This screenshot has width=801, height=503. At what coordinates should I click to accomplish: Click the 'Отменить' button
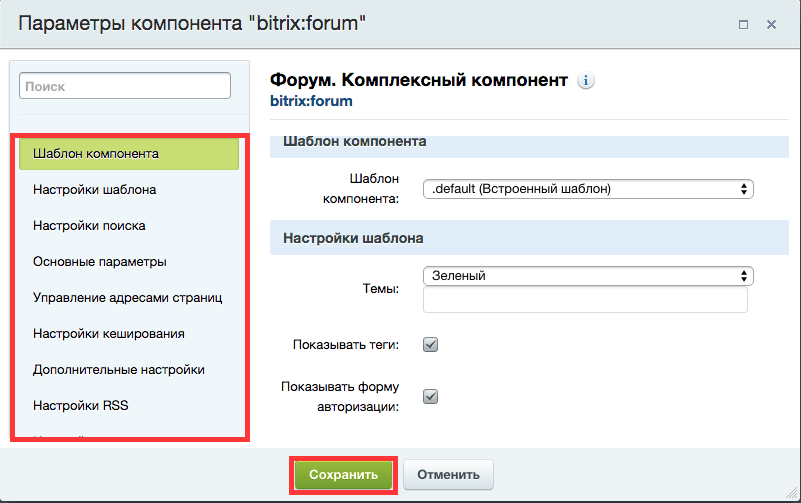click(449, 474)
